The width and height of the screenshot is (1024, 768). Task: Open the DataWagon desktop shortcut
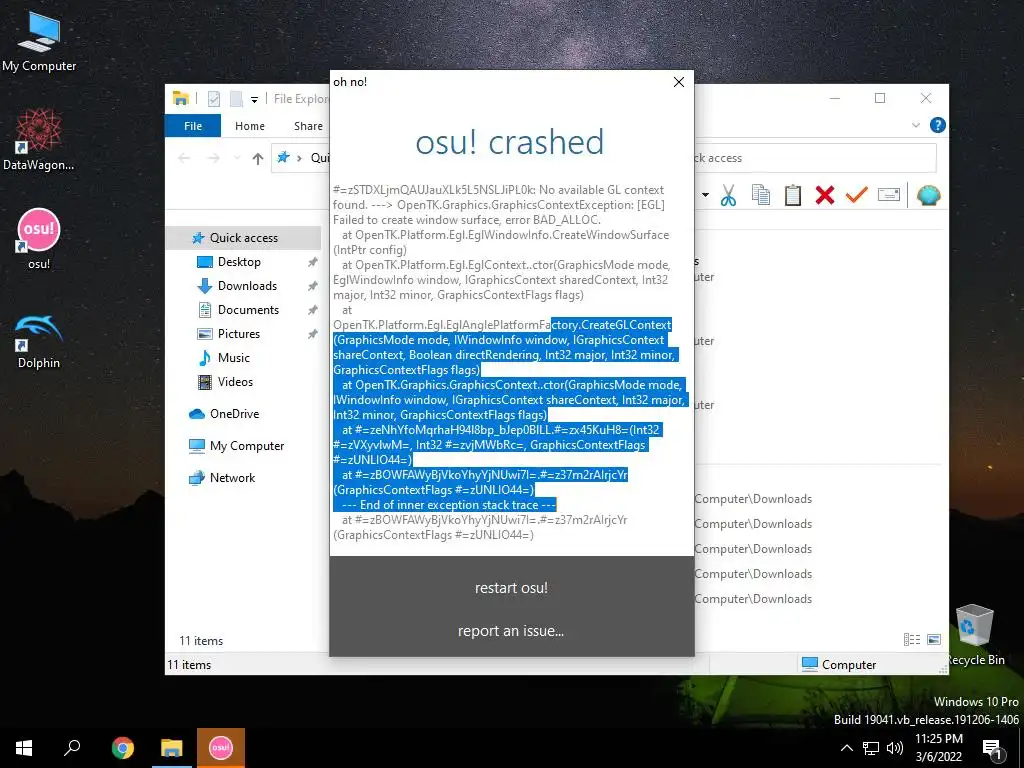(39, 140)
